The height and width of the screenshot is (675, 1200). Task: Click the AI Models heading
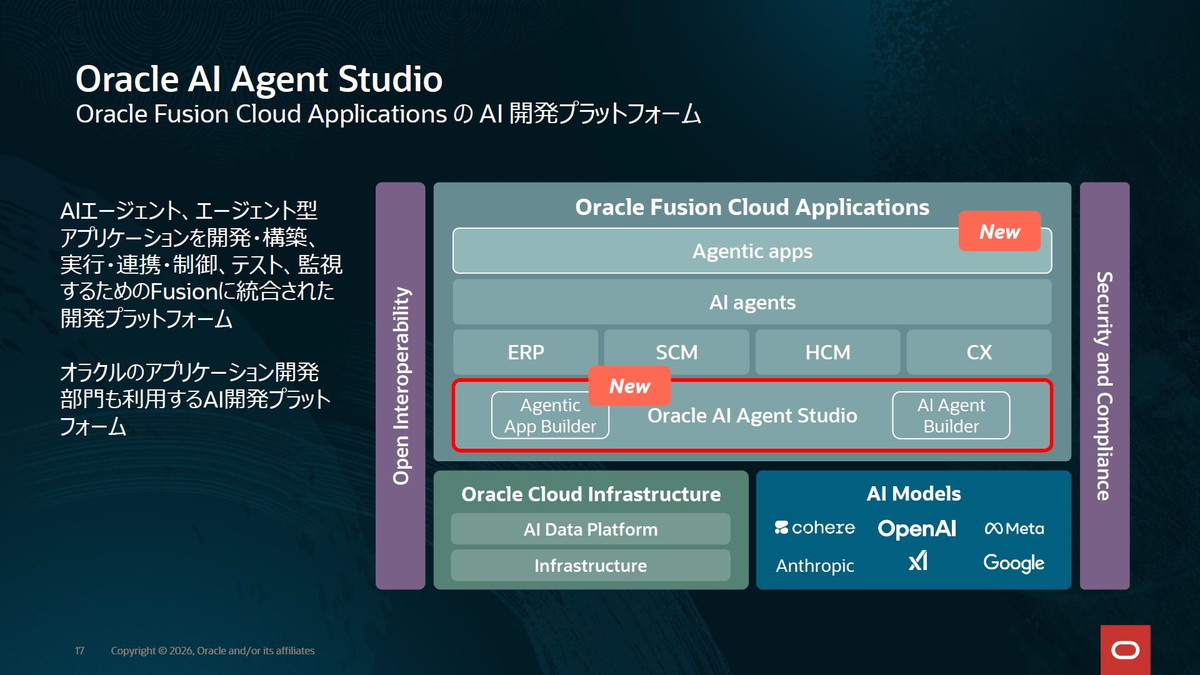point(914,493)
